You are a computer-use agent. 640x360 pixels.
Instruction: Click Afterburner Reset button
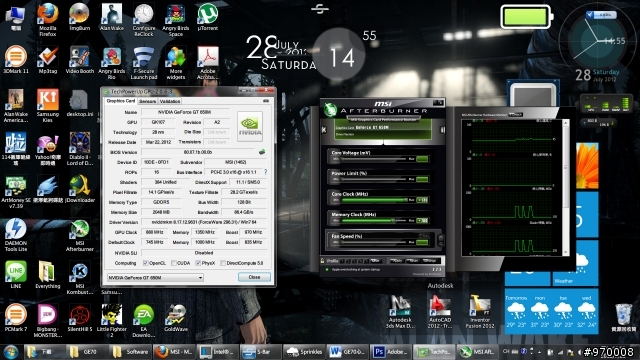[x=413, y=260]
